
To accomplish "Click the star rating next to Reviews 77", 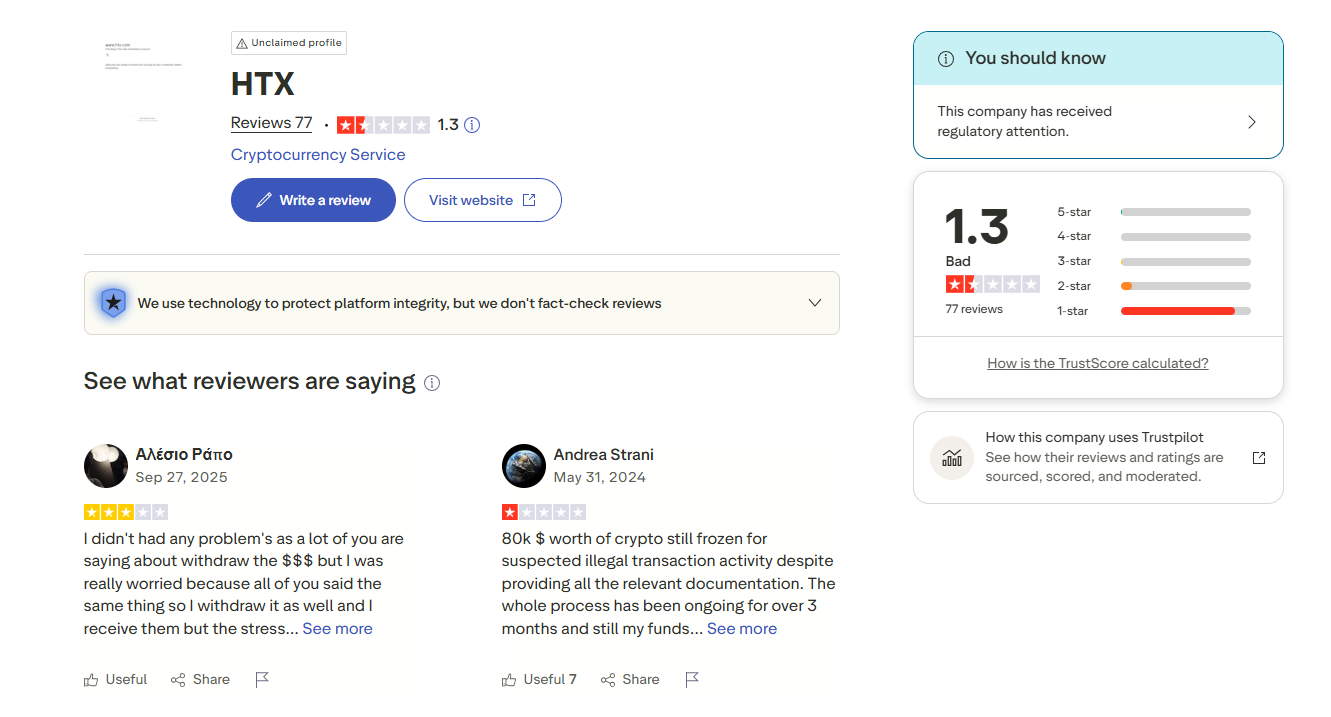I will pyautogui.click(x=383, y=125).
